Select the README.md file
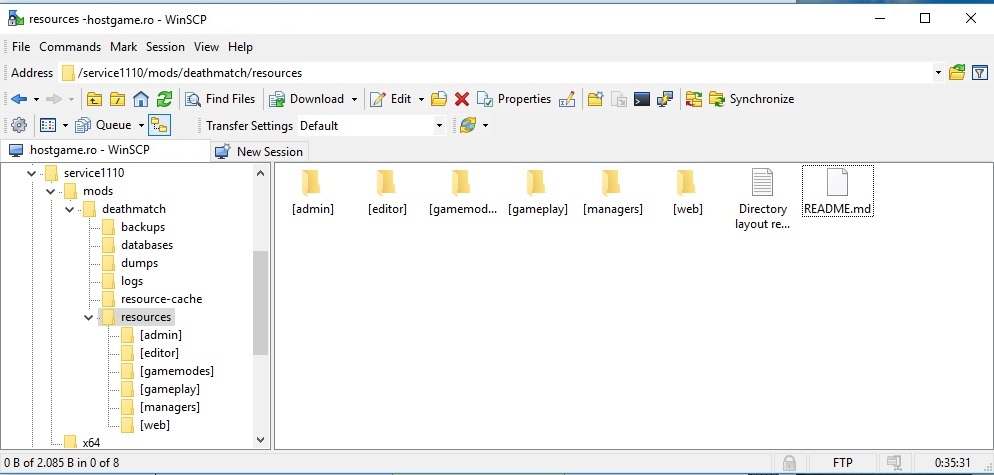Screen dimensions: 994x475 837,192
